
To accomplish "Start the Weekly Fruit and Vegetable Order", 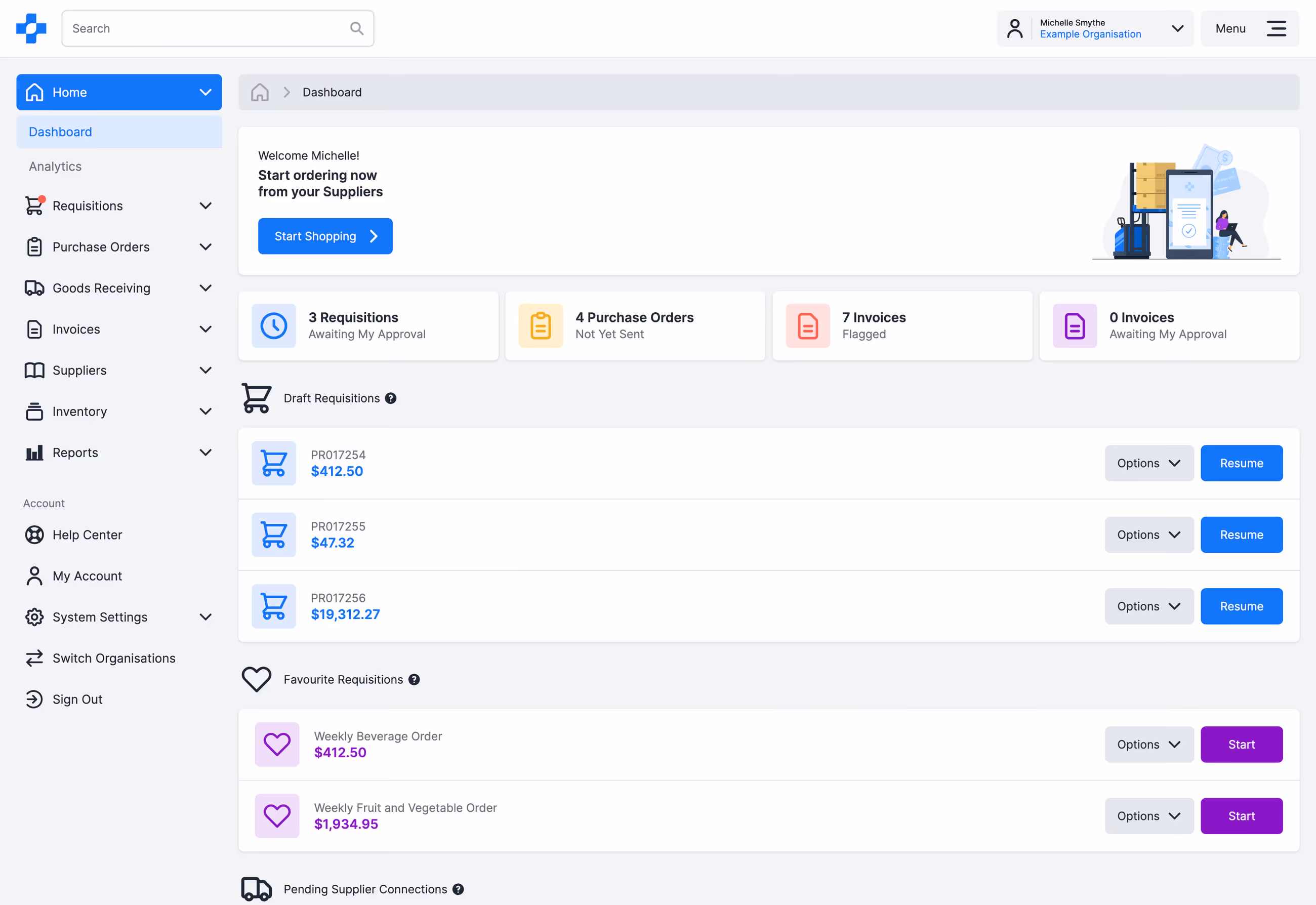I will 1241,816.
